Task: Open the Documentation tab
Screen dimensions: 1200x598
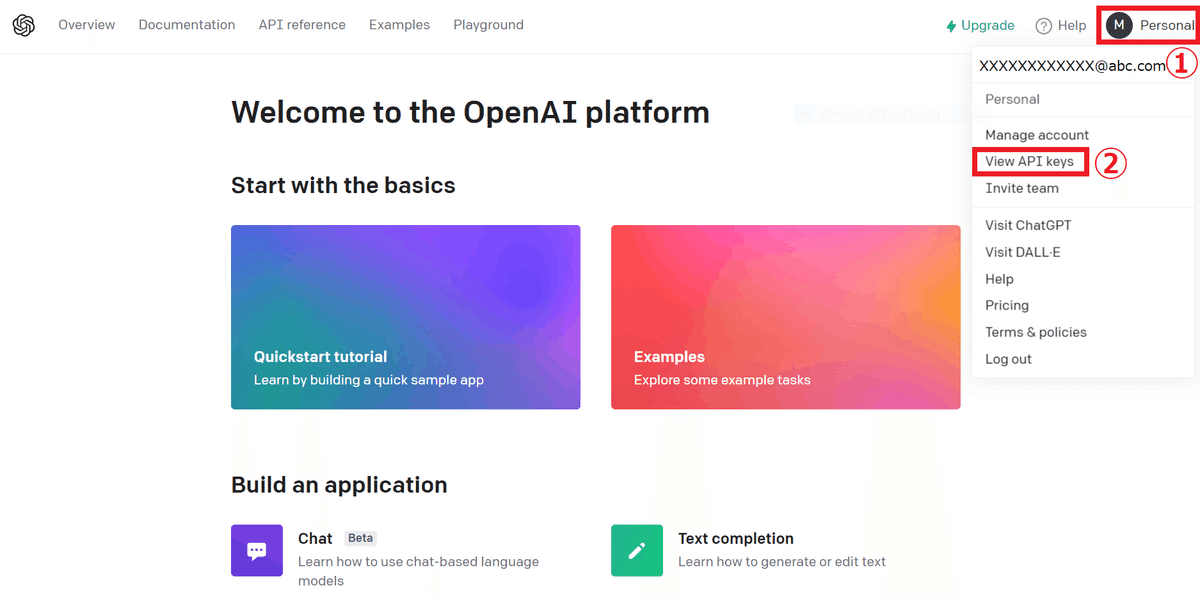Action: pos(187,24)
